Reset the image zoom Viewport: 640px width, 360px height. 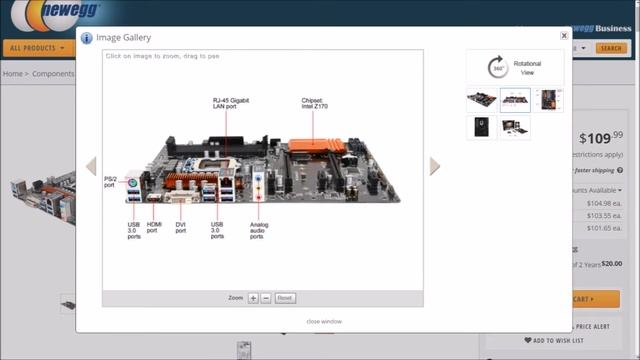pyautogui.click(x=285, y=298)
